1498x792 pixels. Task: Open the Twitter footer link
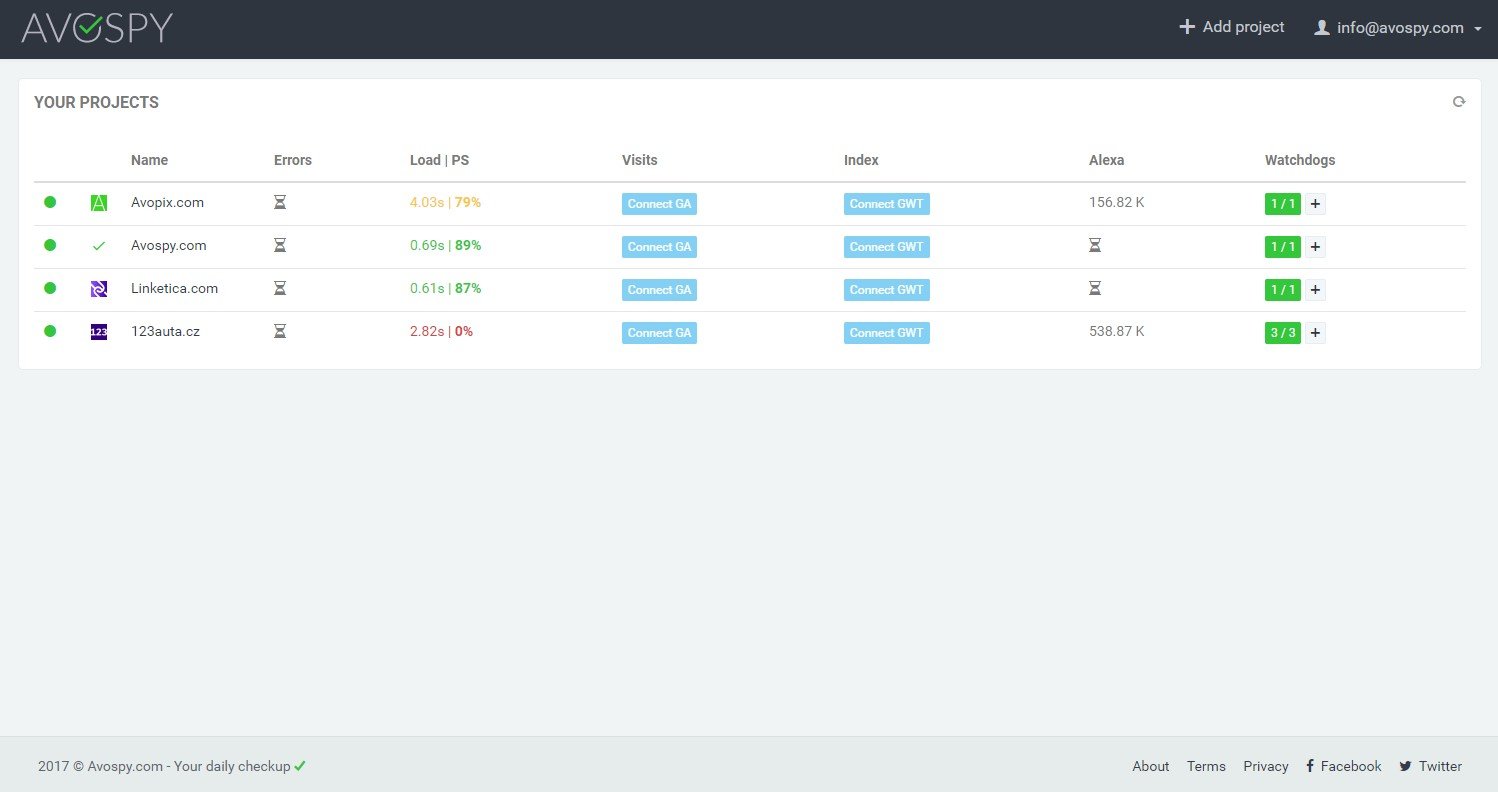1431,766
